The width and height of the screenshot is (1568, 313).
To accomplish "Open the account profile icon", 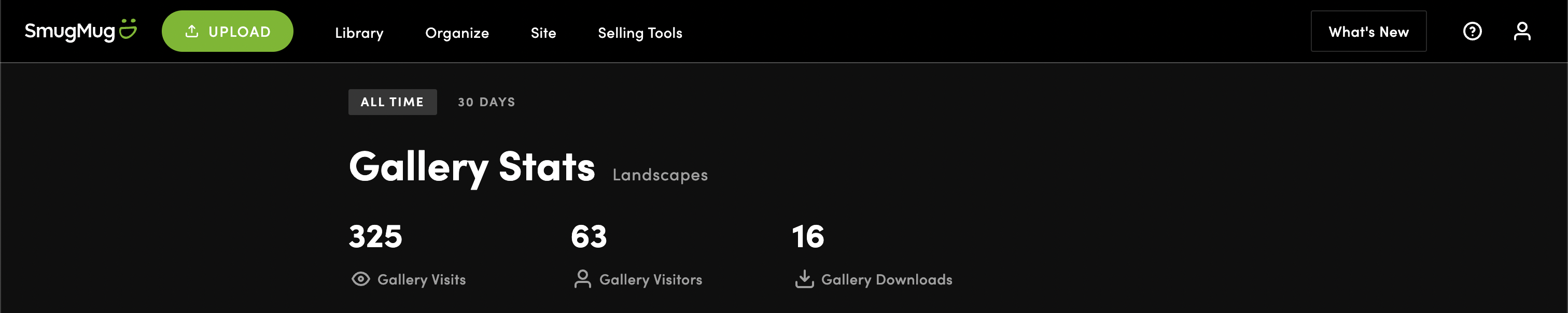I will (x=1522, y=31).
